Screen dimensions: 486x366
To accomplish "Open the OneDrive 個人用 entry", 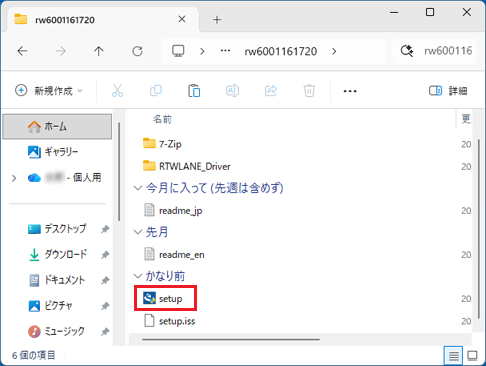I will [65, 178].
